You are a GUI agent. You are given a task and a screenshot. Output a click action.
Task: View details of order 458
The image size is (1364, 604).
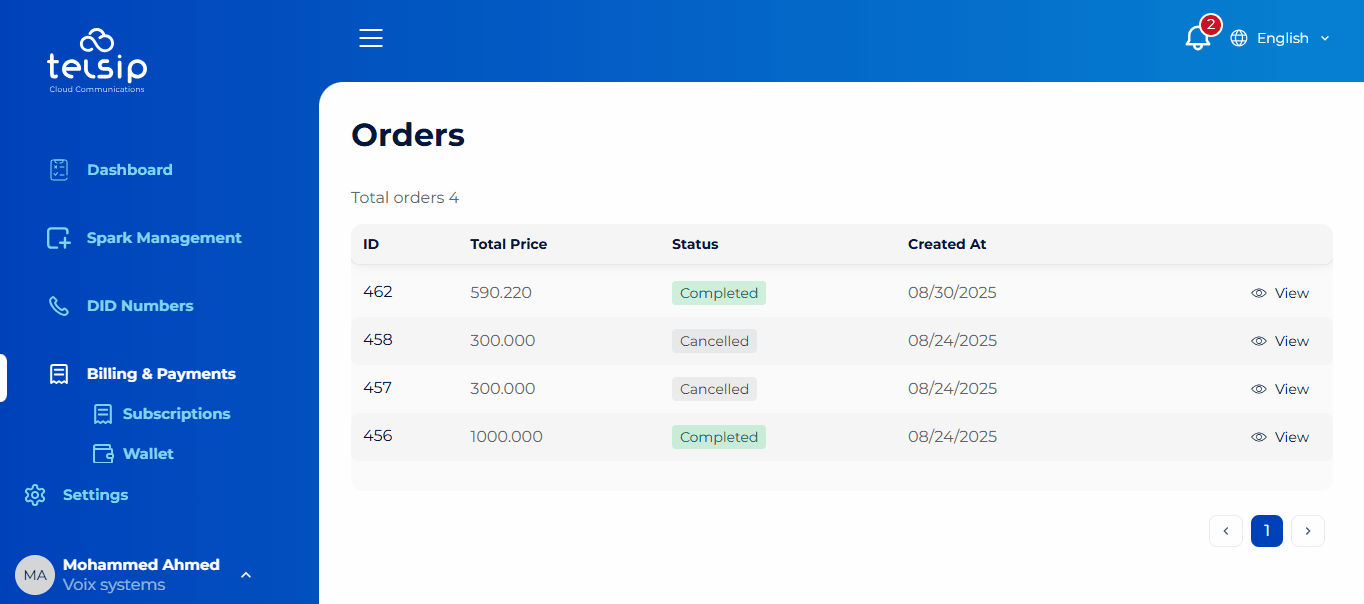[1280, 341]
